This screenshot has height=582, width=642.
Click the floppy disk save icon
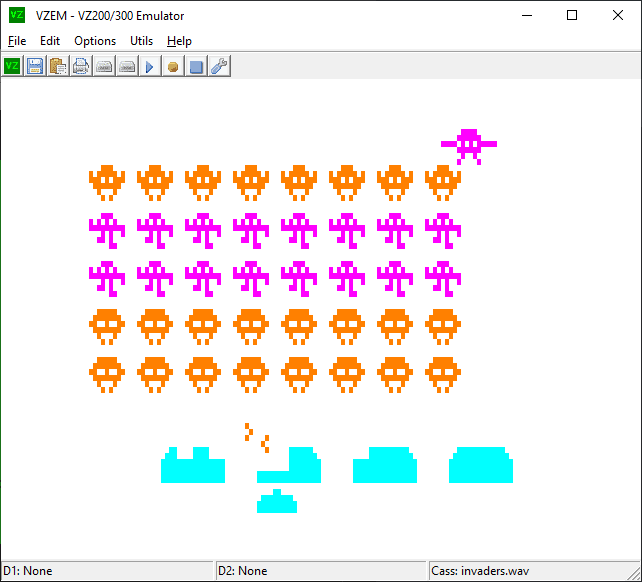pos(35,66)
